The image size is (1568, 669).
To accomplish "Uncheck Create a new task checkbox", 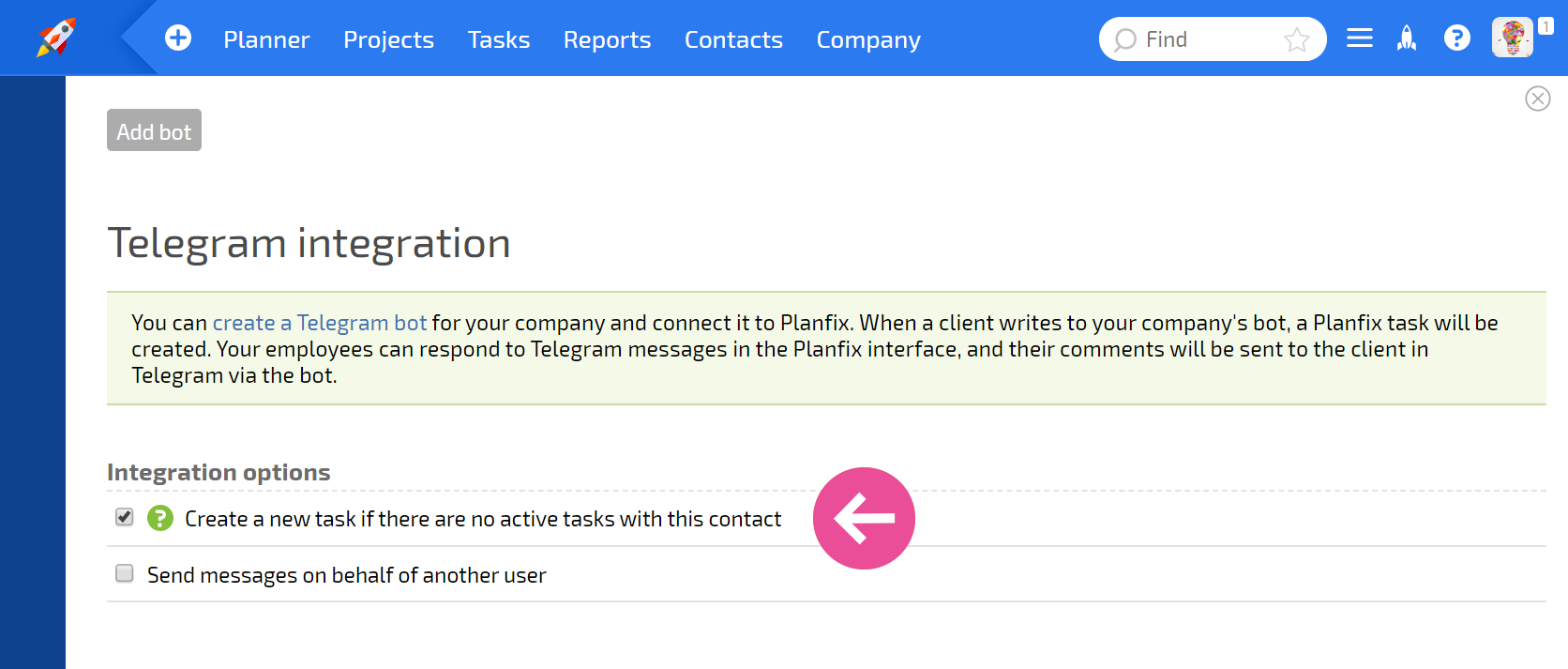I will [x=125, y=517].
